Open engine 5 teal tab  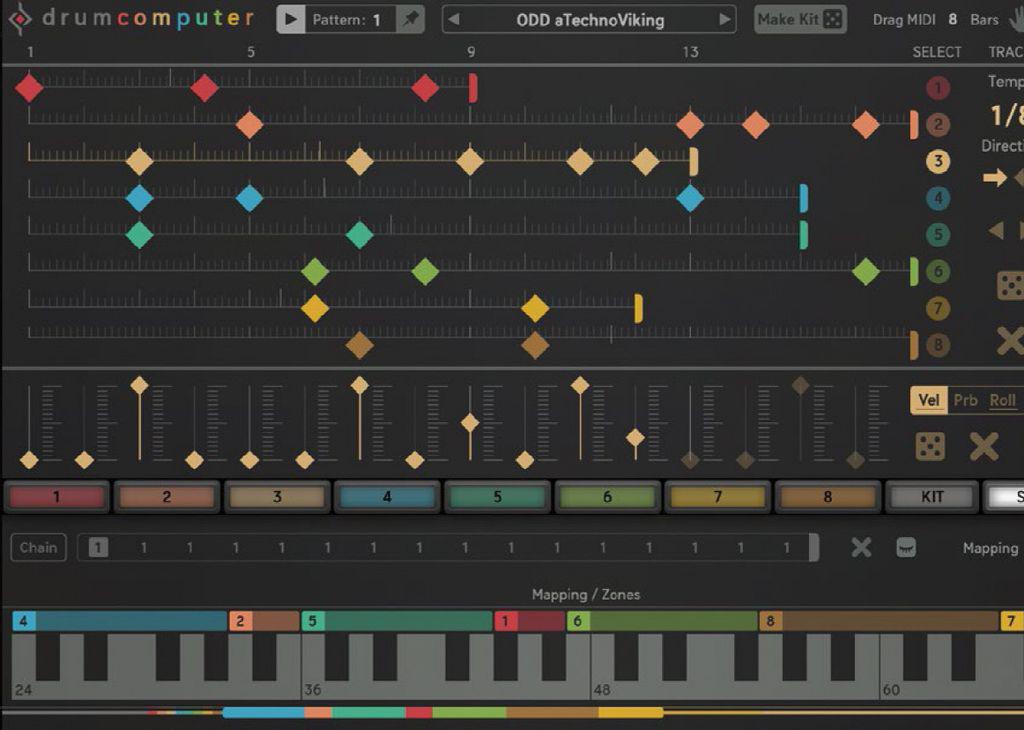coord(497,497)
